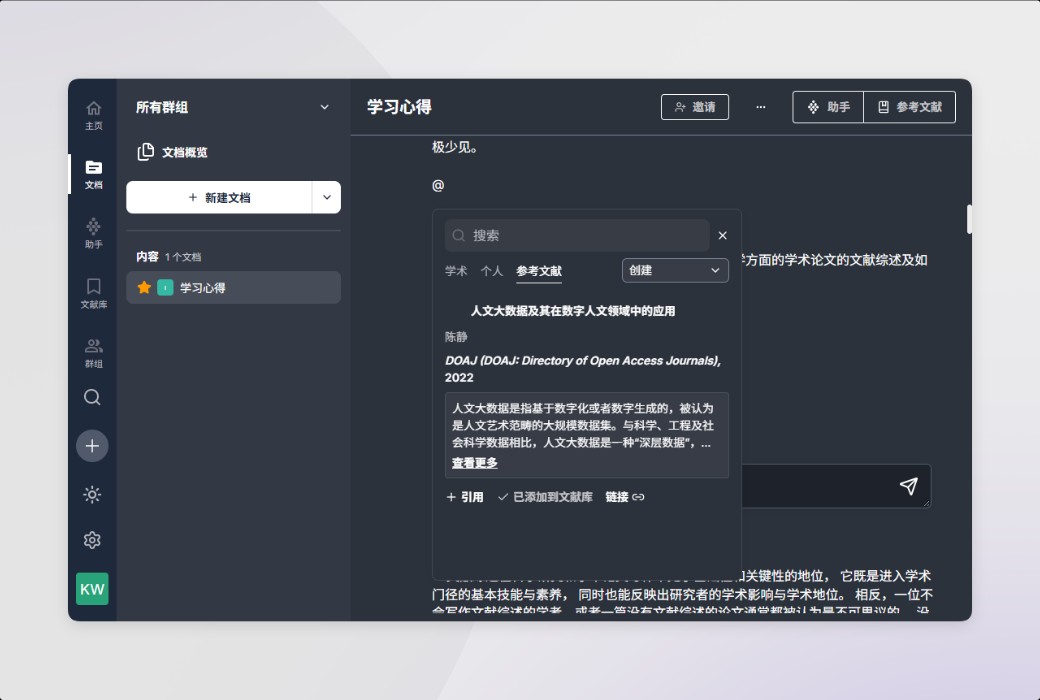Click the DOAJ journal source text
This screenshot has height=700, width=1040.
pyautogui.click(x=583, y=369)
